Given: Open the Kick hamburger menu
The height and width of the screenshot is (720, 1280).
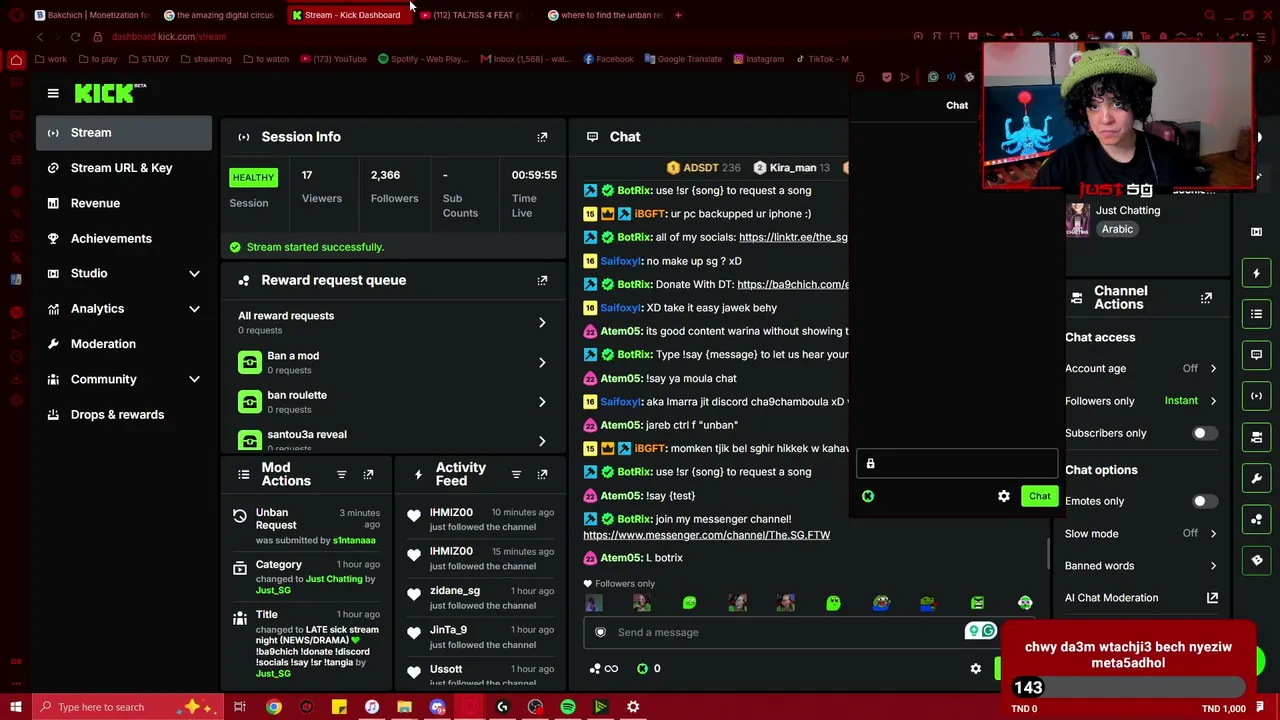Looking at the screenshot, I should pos(53,93).
